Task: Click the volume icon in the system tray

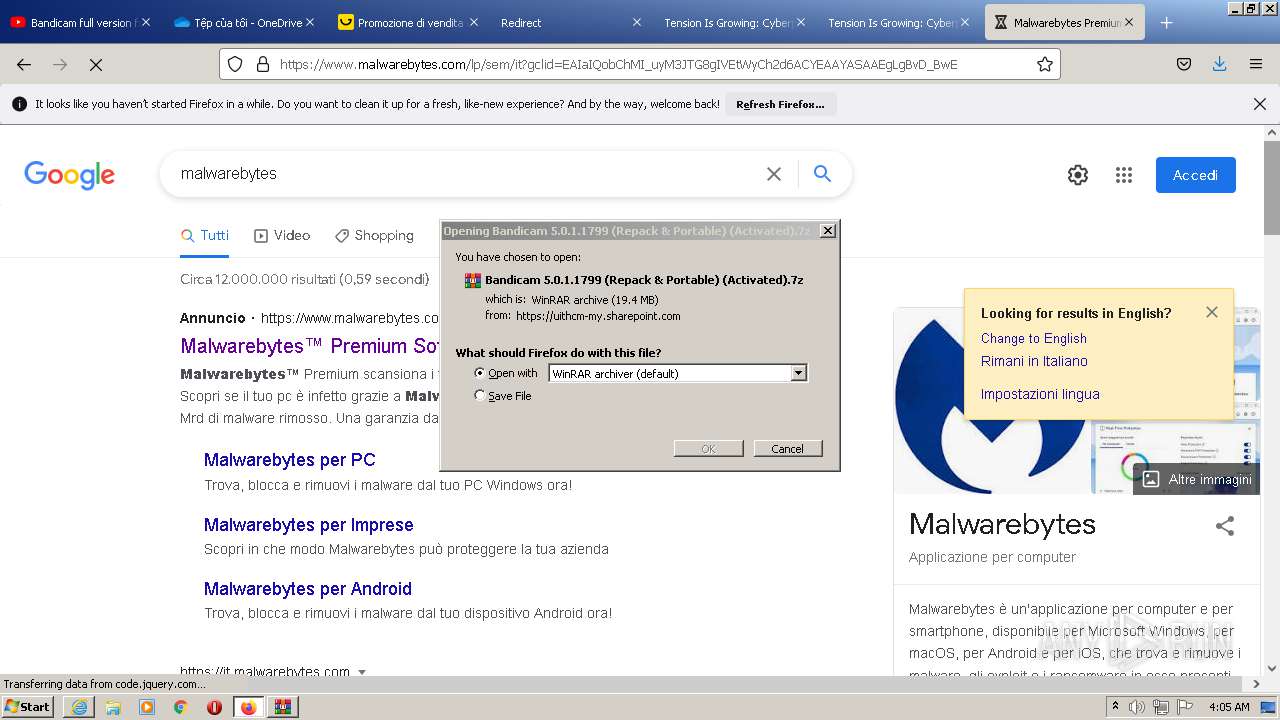Action: (1137, 707)
